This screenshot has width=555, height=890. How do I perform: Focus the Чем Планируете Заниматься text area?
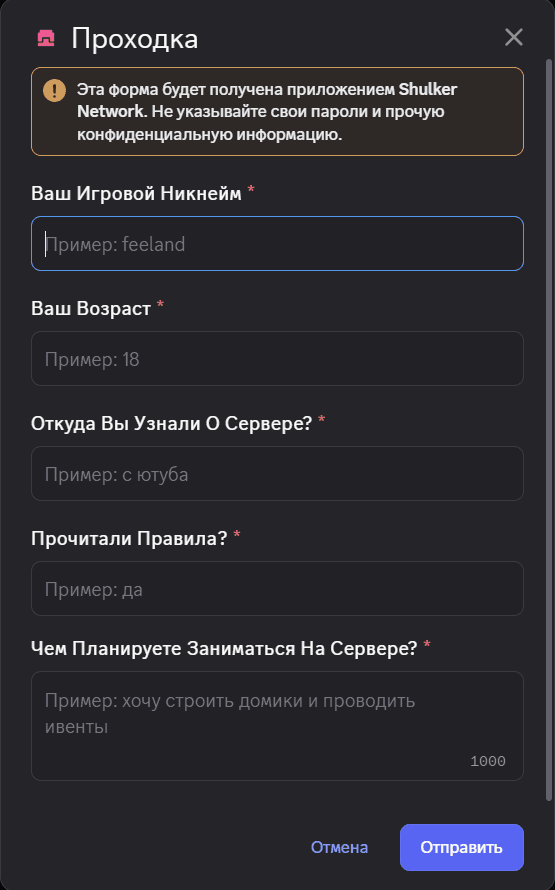pyautogui.click(x=277, y=726)
